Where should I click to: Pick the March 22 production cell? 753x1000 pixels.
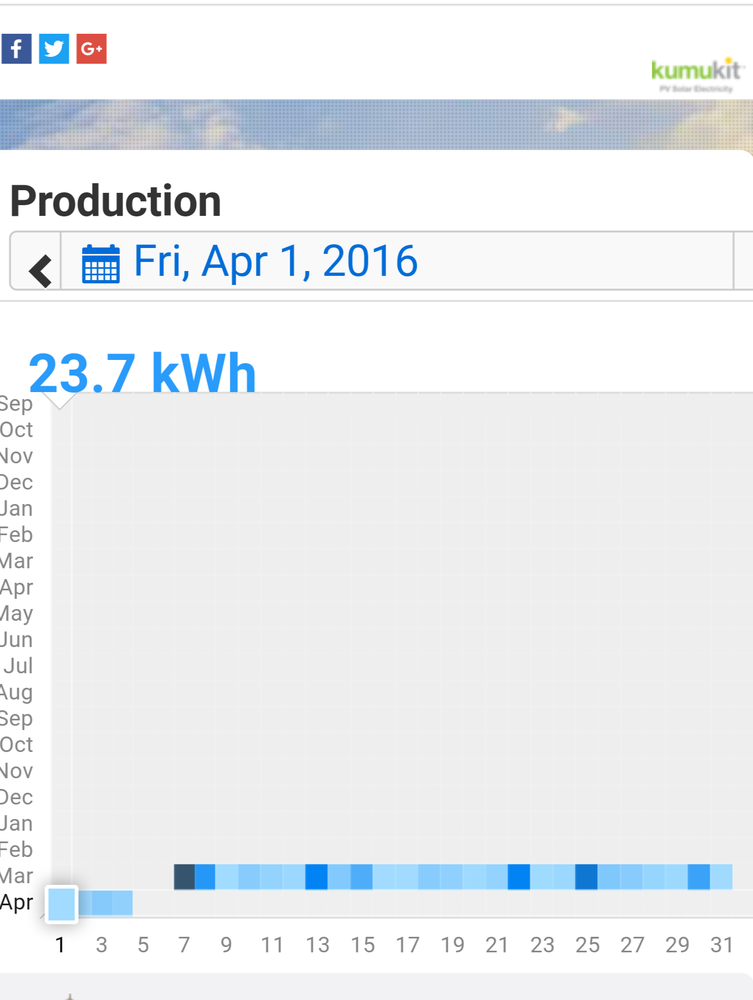point(519,877)
